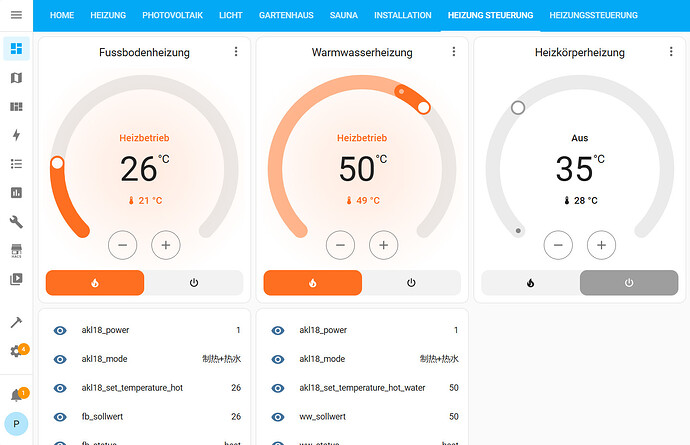Viewport: 690px width, 445px height.
Task: Select the HEIZUNG STEUERUNG tab
Action: (490, 15)
